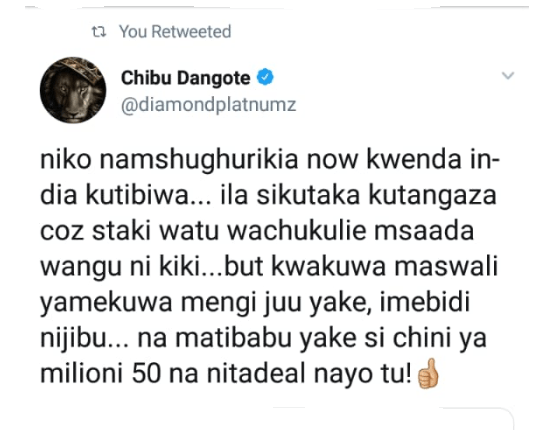Click the word "msaada" in tweet
This screenshot has width=540, height=434.
pos(424,231)
